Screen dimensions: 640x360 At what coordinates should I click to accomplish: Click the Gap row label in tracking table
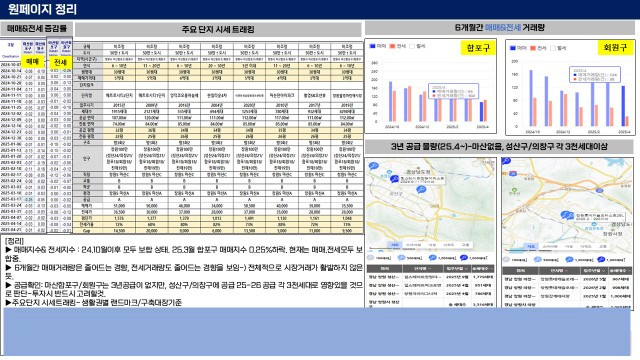tap(87, 231)
